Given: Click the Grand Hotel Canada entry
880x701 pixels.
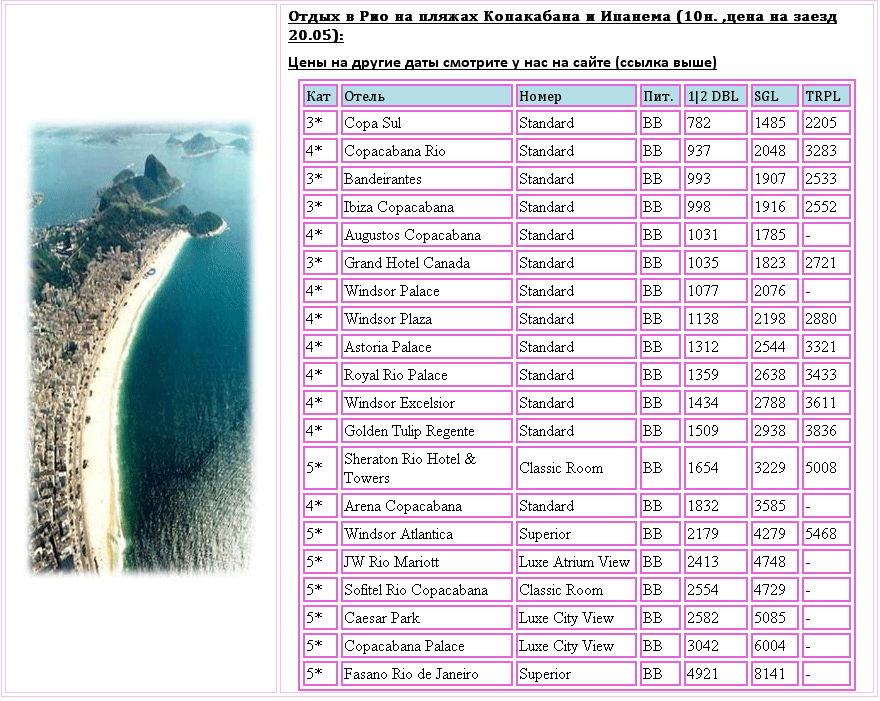Looking at the screenshot, I should click(427, 263).
